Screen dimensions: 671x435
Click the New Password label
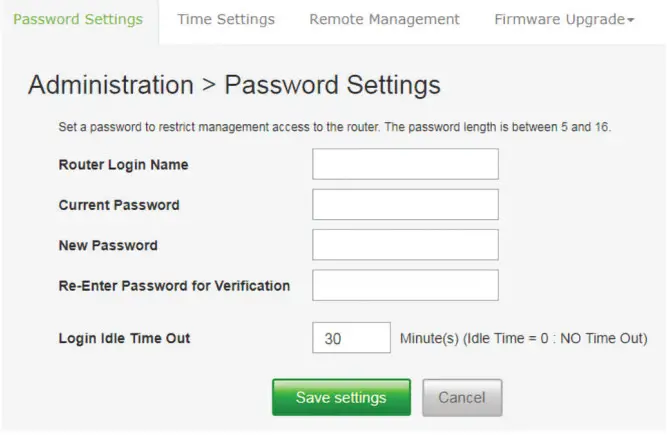click(x=108, y=245)
